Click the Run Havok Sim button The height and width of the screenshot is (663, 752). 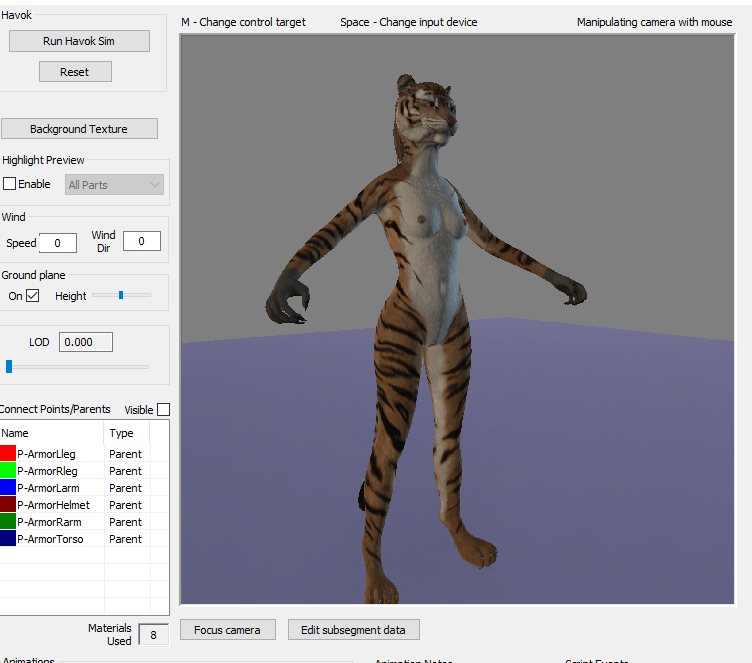79,41
